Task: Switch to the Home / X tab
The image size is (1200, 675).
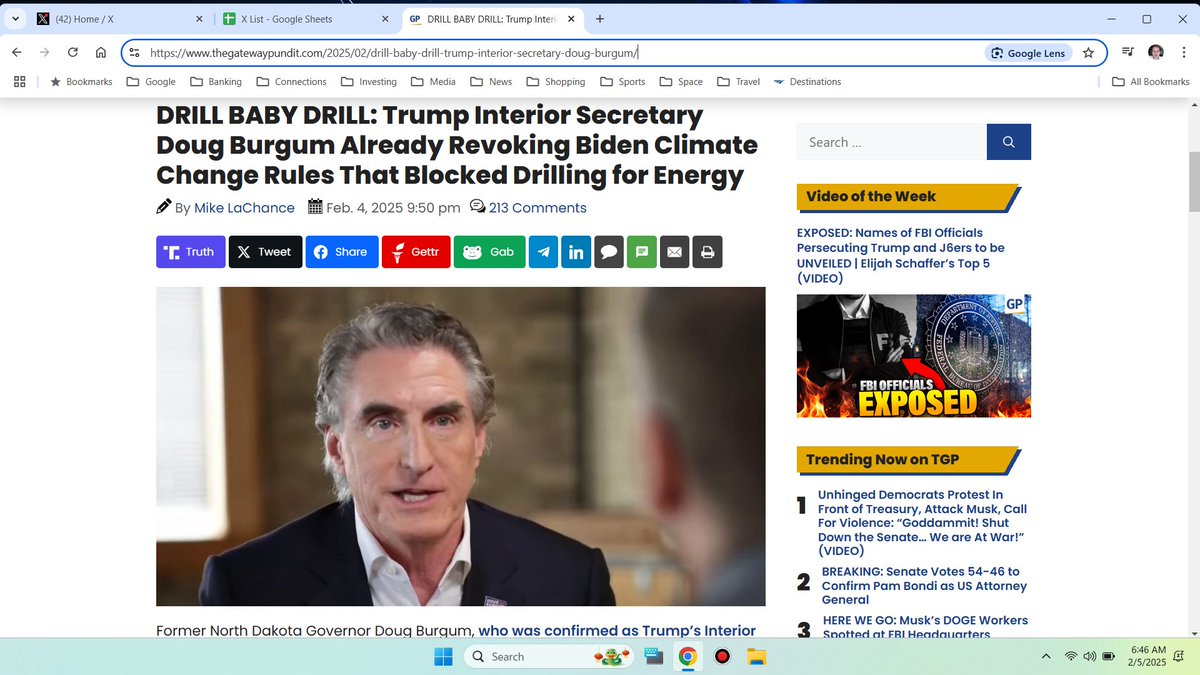Action: point(118,19)
